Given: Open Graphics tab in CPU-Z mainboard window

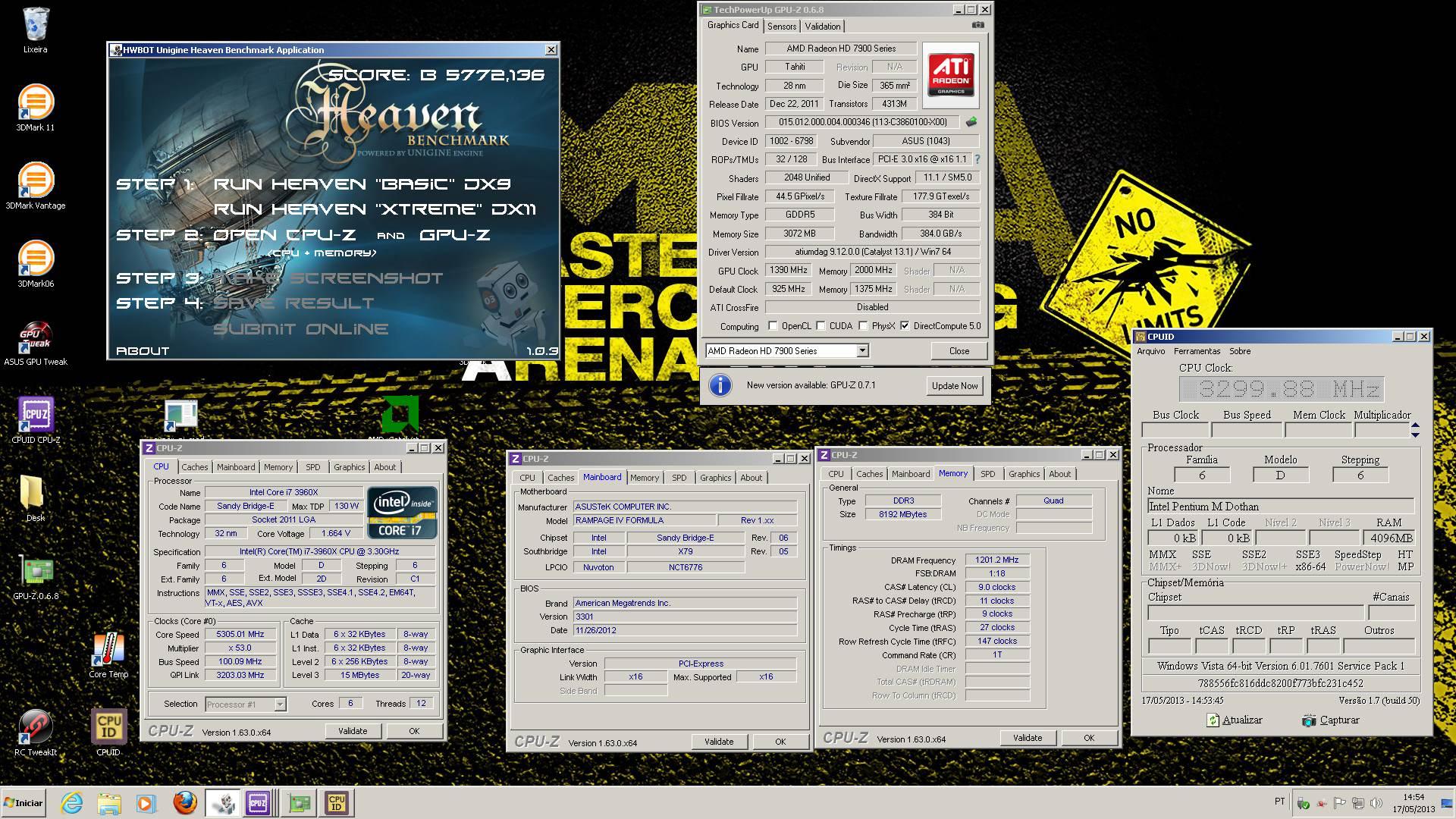Looking at the screenshot, I should click(715, 478).
